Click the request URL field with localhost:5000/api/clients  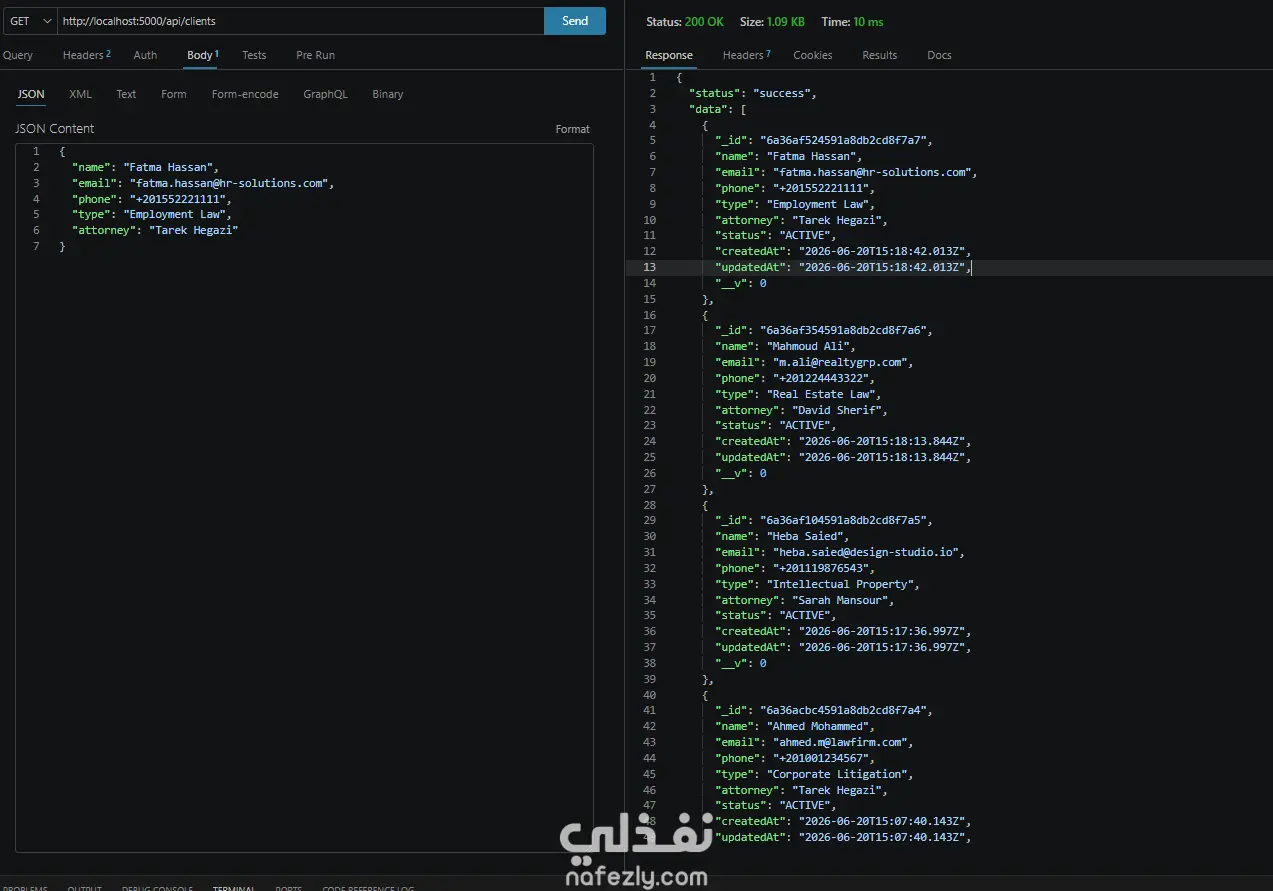click(300, 21)
